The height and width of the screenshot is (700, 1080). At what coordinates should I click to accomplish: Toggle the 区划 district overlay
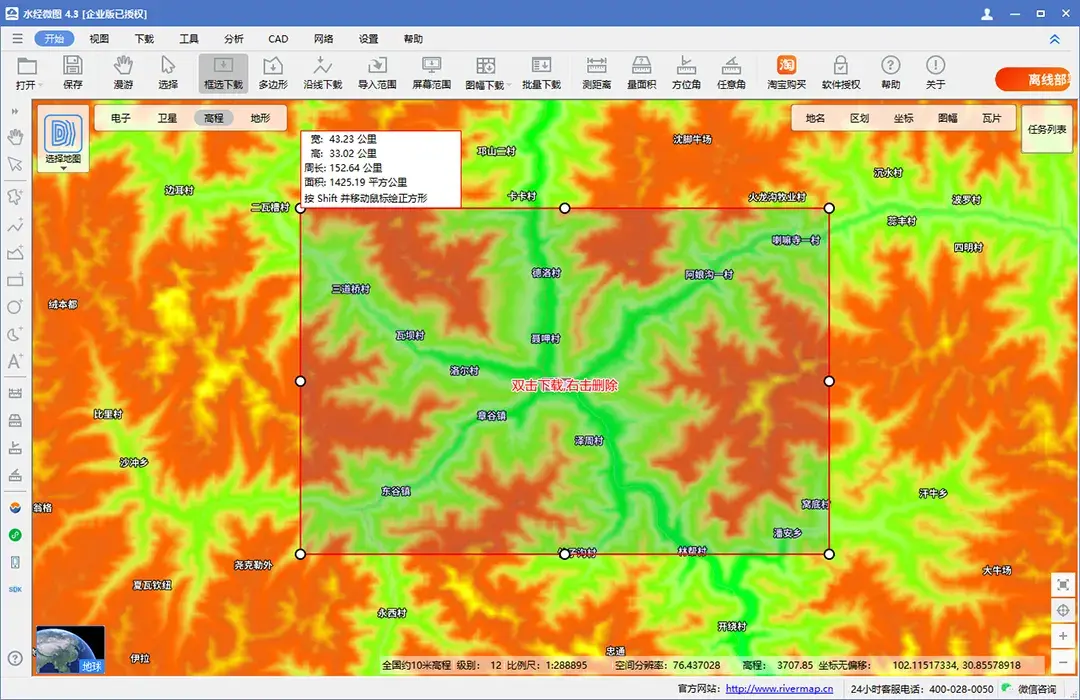point(860,119)
